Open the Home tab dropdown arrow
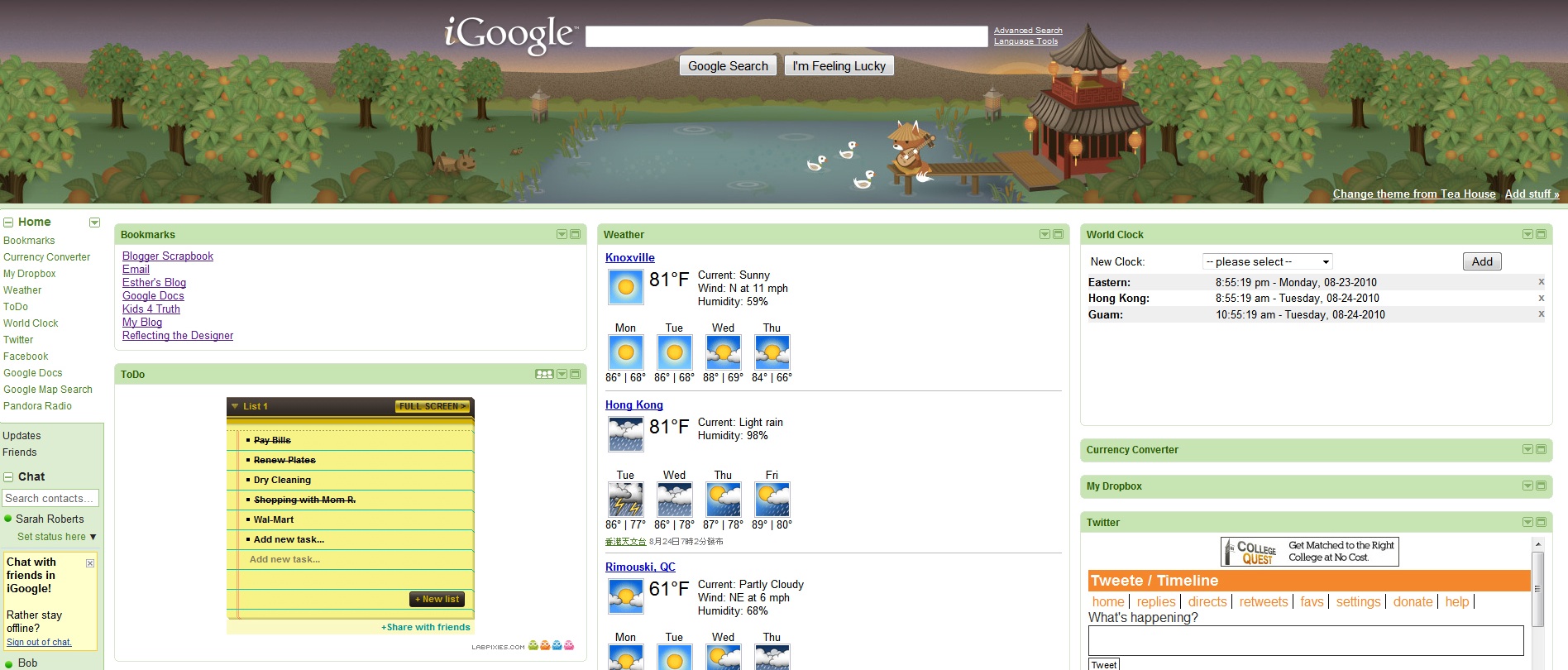The image size is (1568, 670). coord(94,223)
